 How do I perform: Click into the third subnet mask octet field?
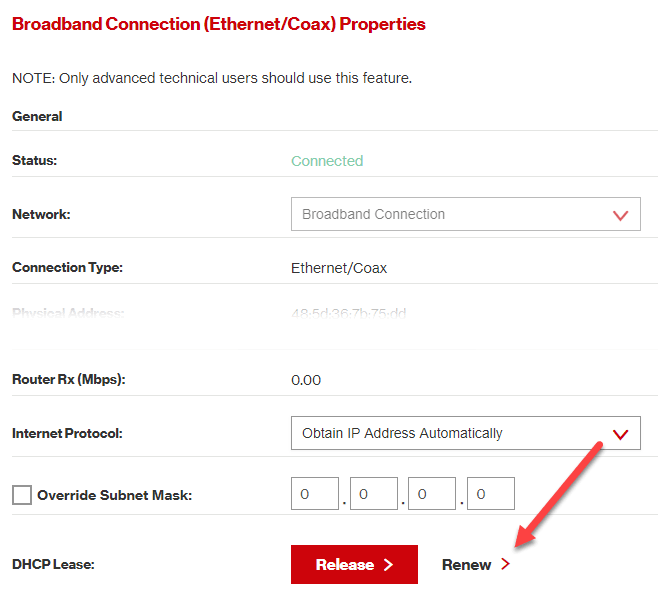[432, 494]
